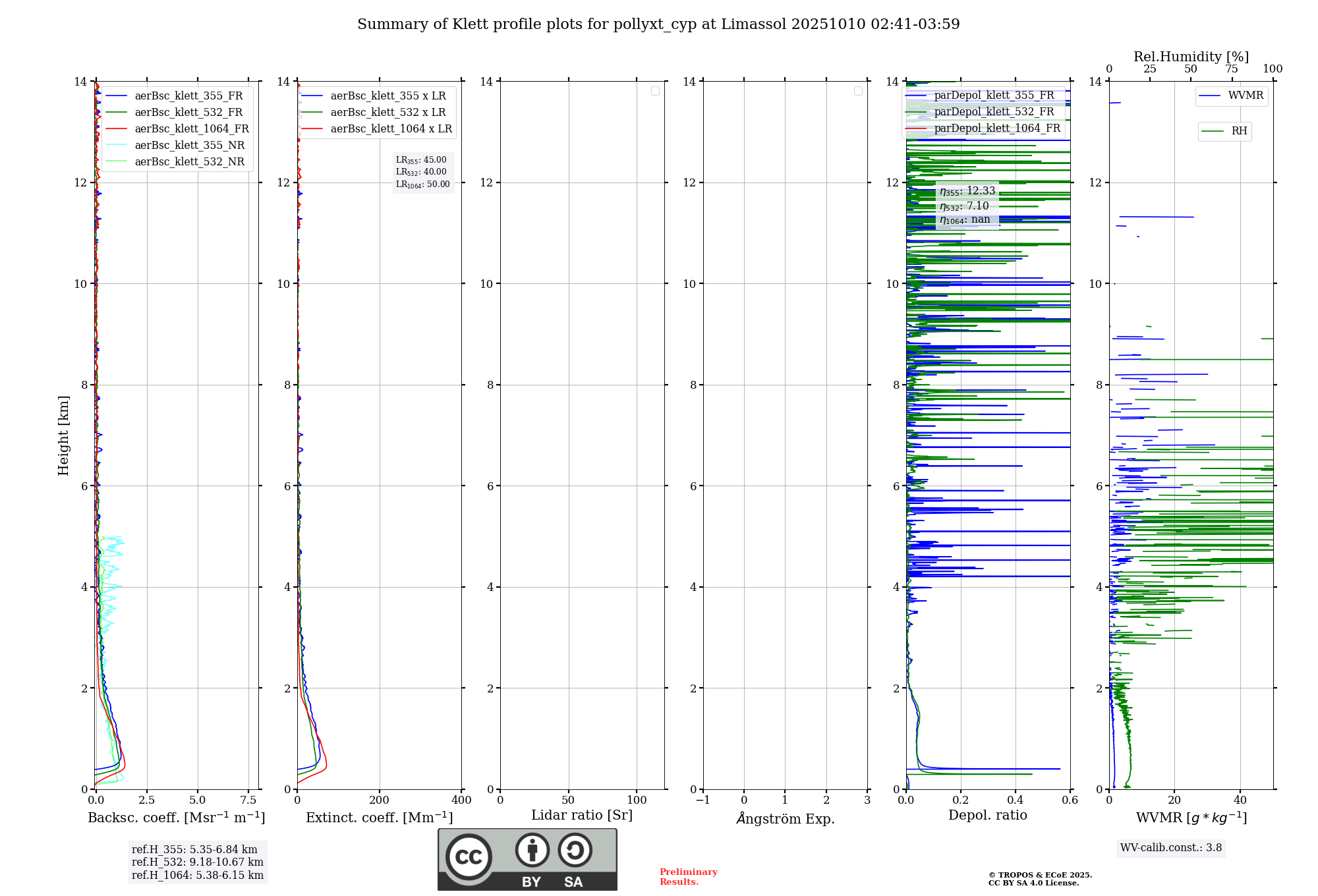
Task: Click the blue aerBsc_klett_355_FR legend line
Action: click(x=116, y=96)
